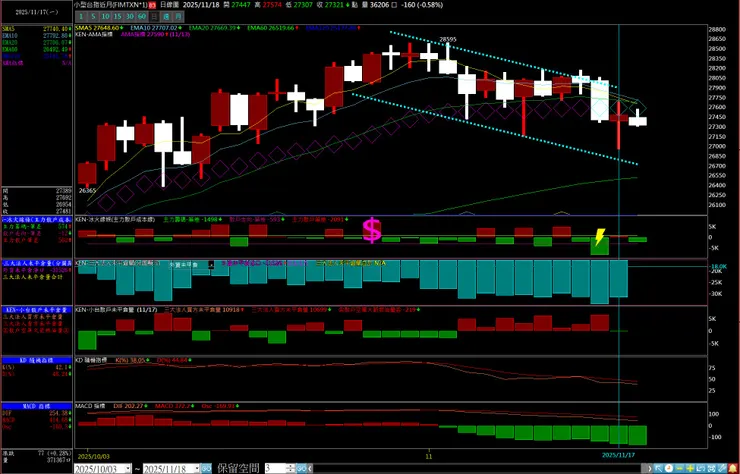This screenshot has height=474, width=740.
Task: Select the MACD 指標 left panel header
Action: [38, 406]
